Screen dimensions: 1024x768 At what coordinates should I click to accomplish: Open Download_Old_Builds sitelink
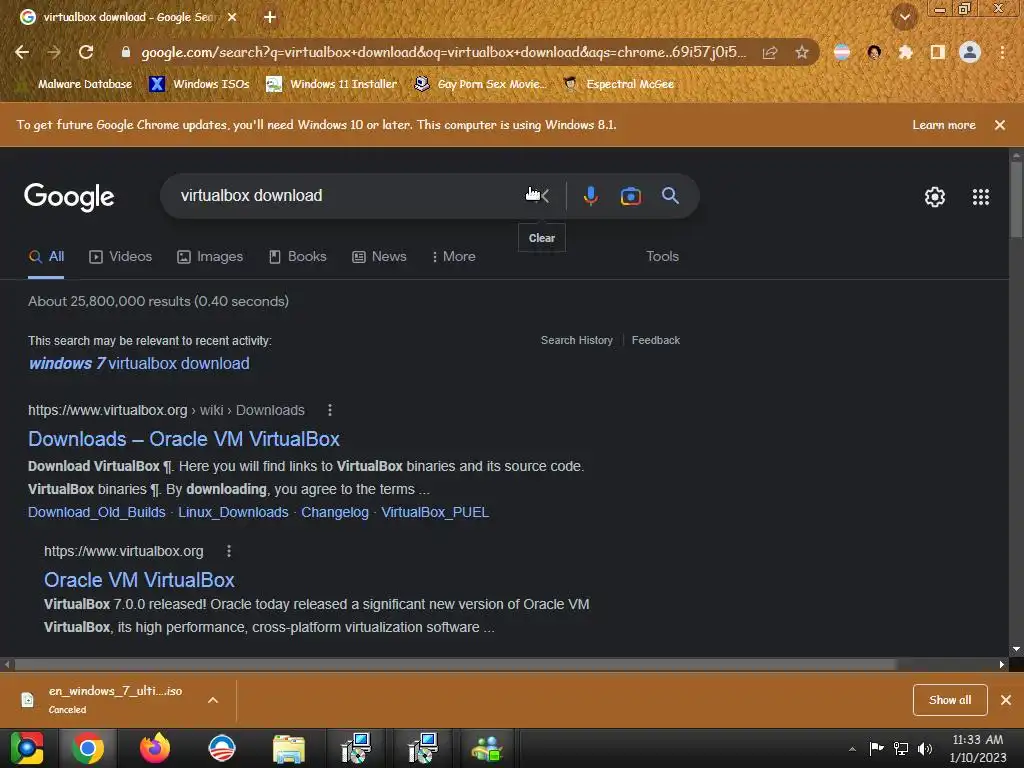97,512
